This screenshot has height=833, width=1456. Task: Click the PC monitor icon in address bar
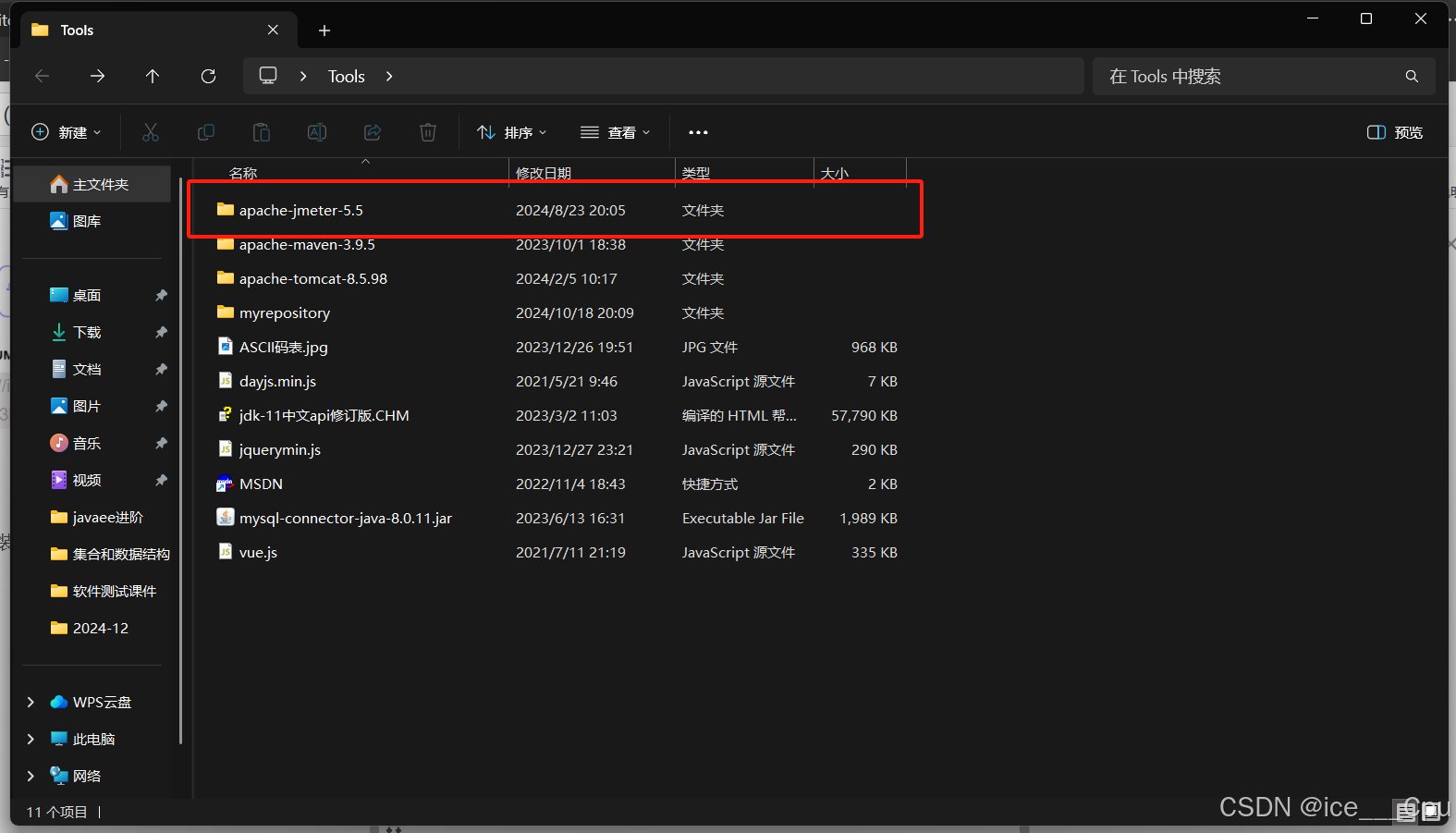pos(268,76)
